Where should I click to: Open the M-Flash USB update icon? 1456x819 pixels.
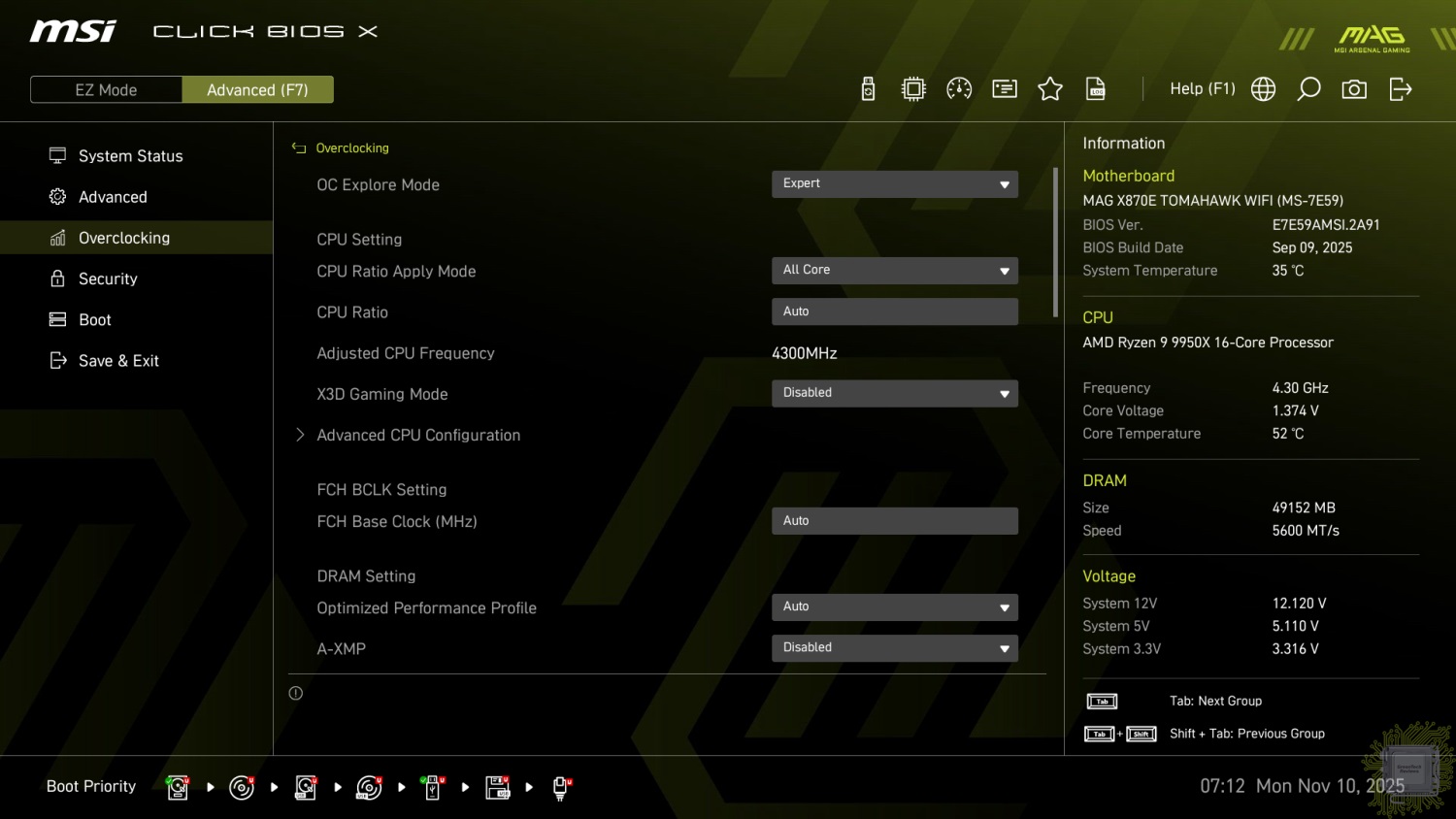coord(868,89)
